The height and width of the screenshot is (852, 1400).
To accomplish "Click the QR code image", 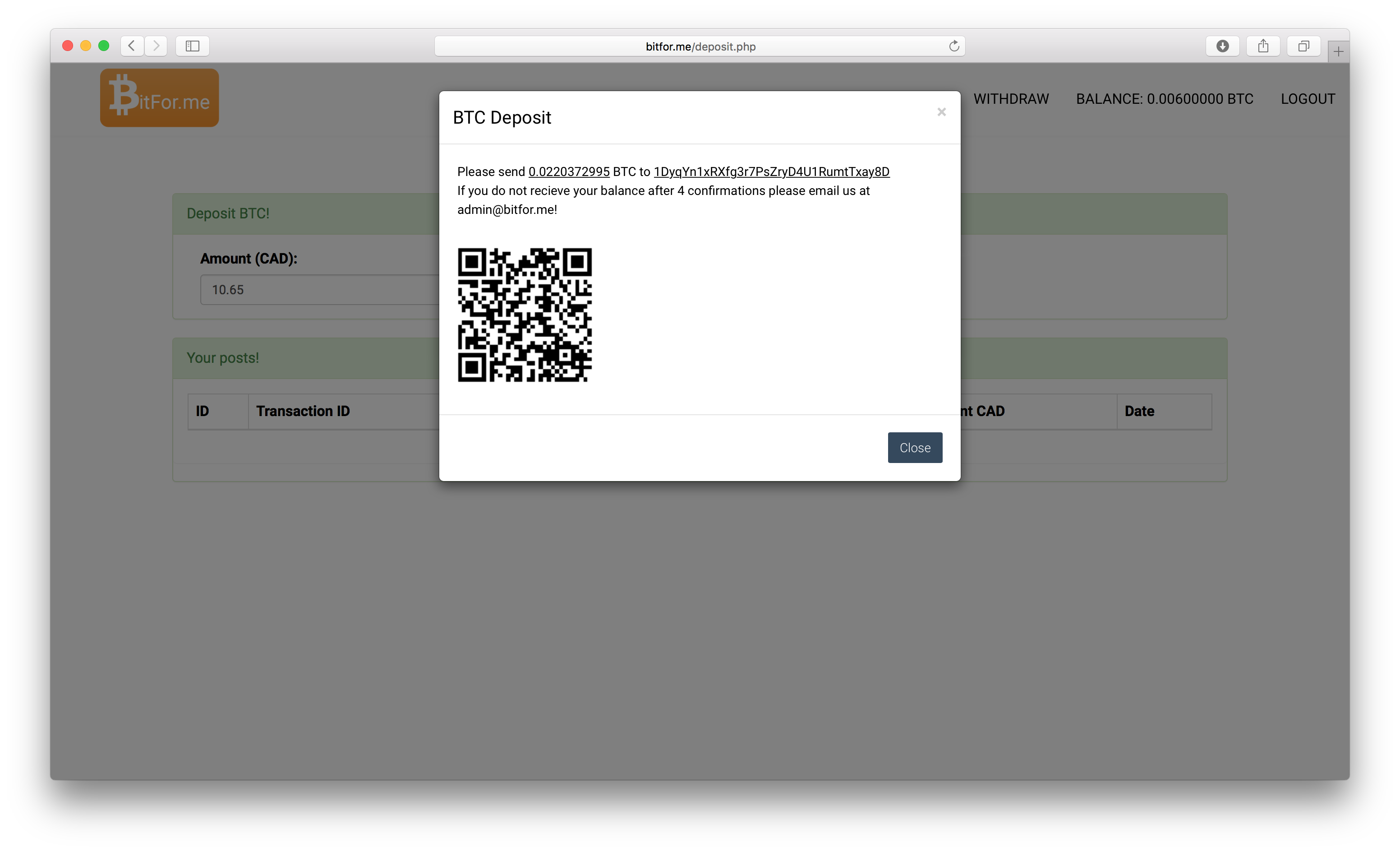I will [x=525, y=315].
